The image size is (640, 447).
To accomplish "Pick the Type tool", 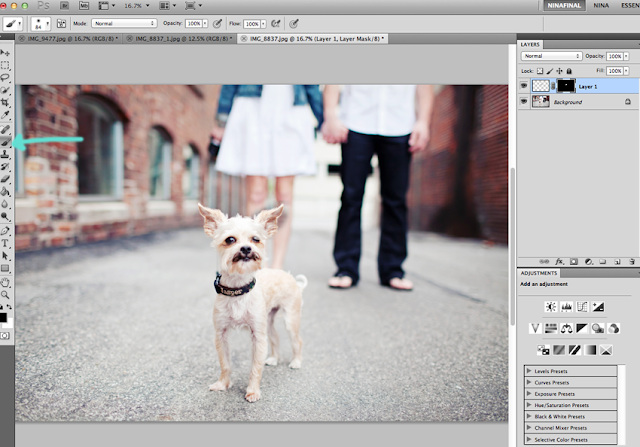I will [6, 242].
